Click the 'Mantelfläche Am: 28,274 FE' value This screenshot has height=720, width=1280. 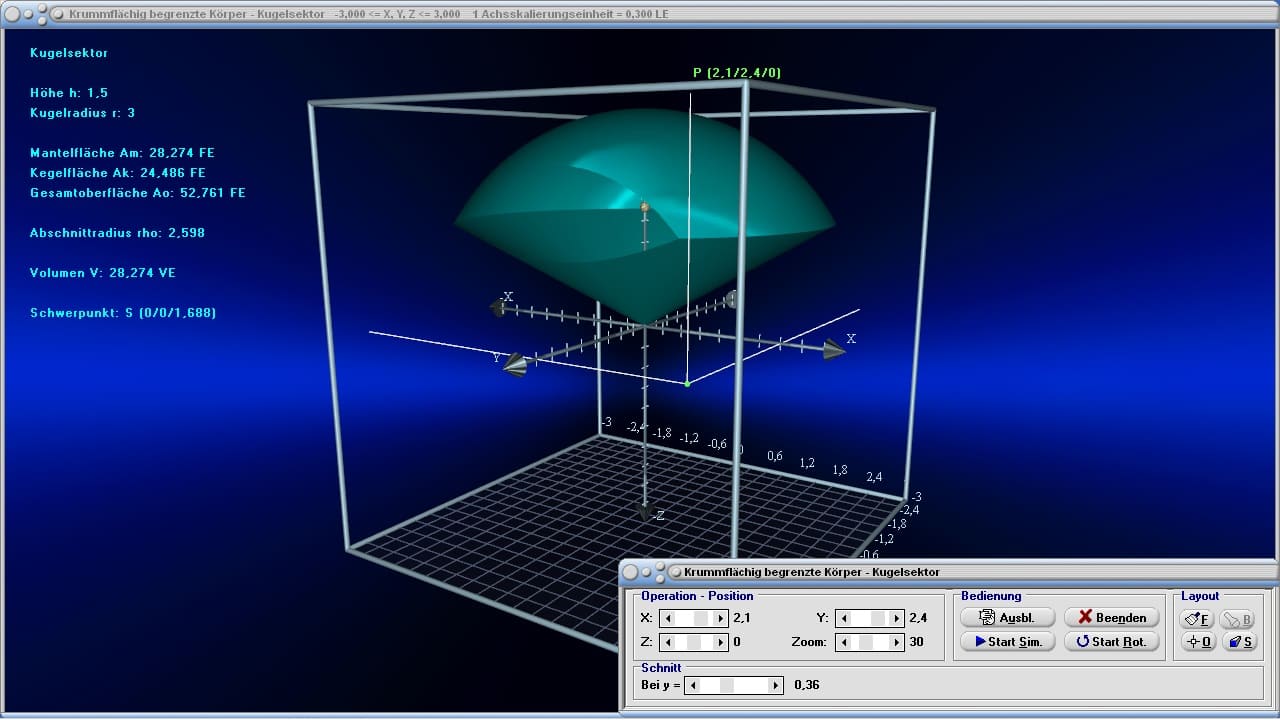click(x=123, y=153)
